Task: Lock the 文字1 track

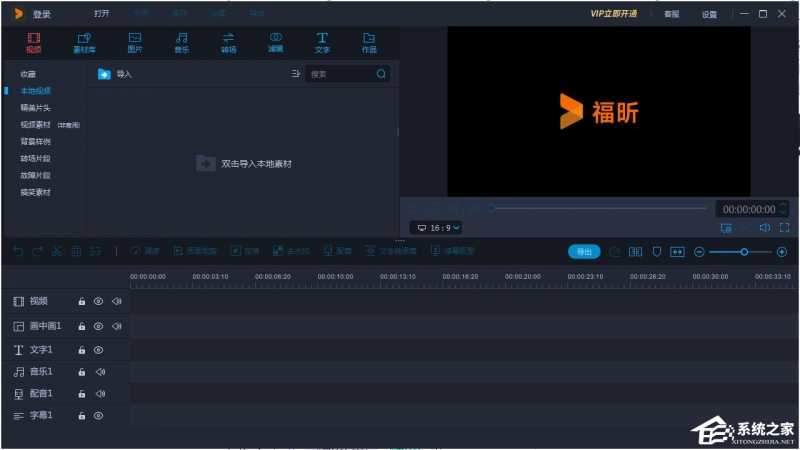Action: click(x=82, y=350)
